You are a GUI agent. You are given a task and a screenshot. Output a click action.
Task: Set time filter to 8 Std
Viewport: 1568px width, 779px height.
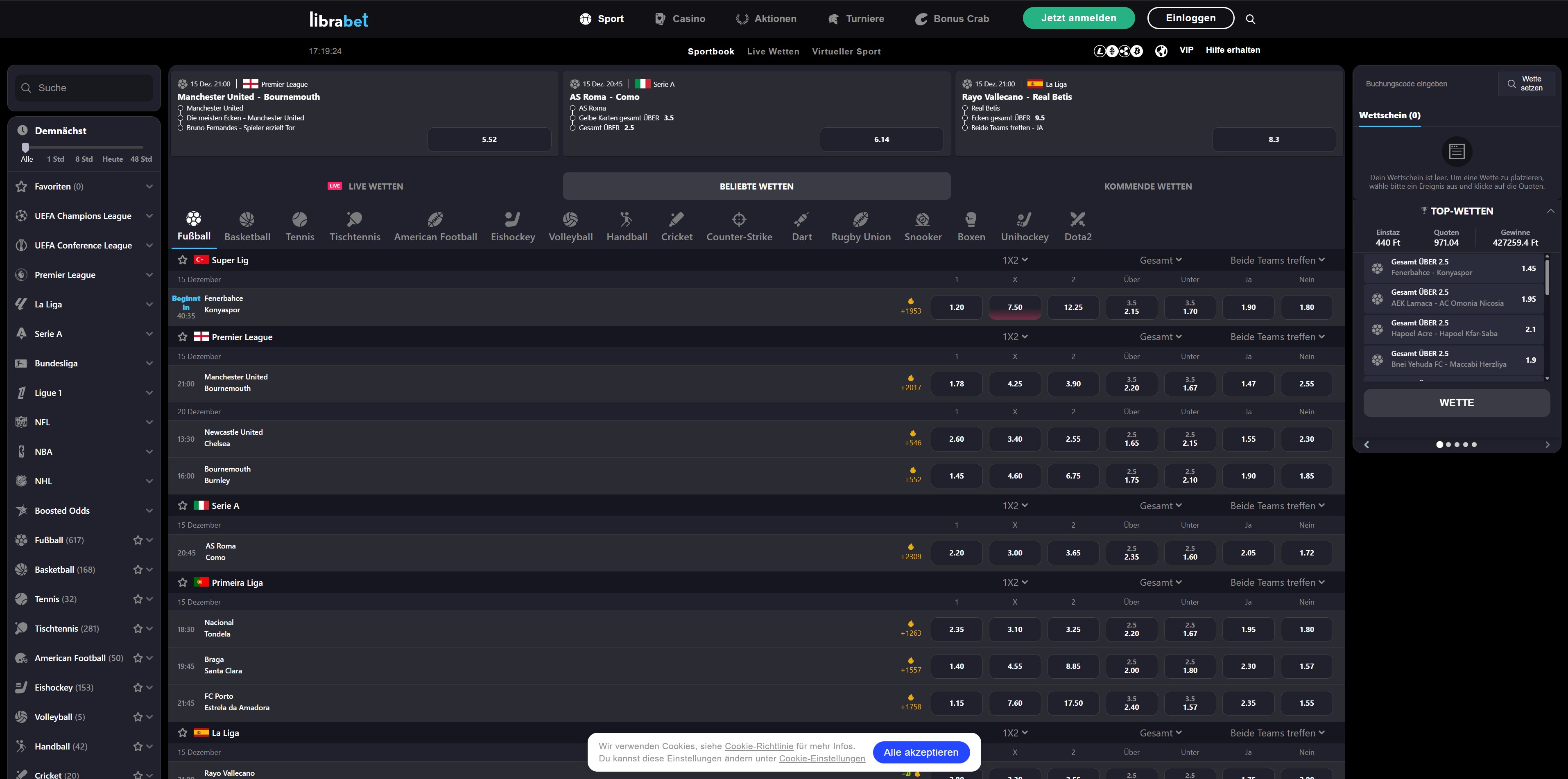point(84,159)
